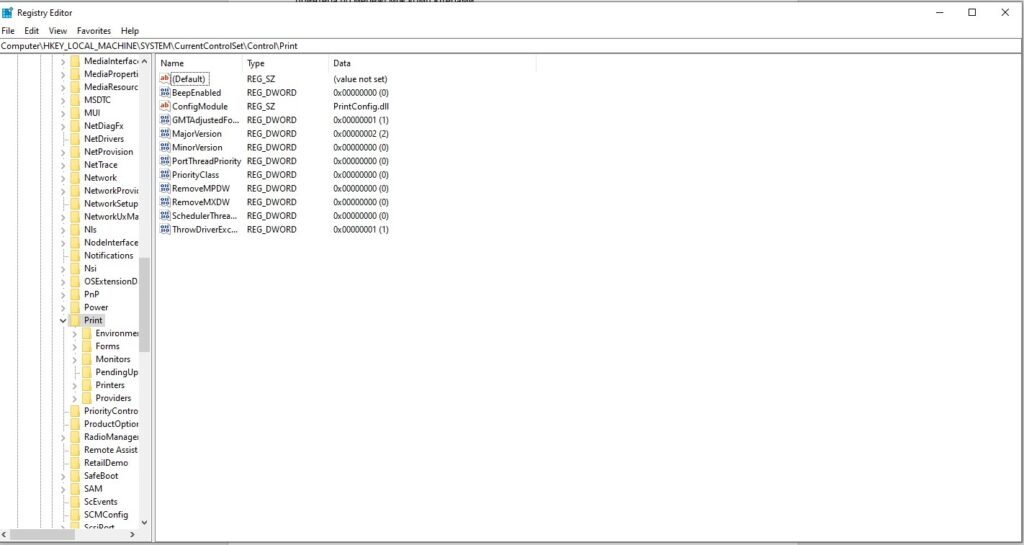The height and width of the screenshot is (545, 1024).
Task: Click the PriorityClass DWORD icon
Action: pos(165,175)
